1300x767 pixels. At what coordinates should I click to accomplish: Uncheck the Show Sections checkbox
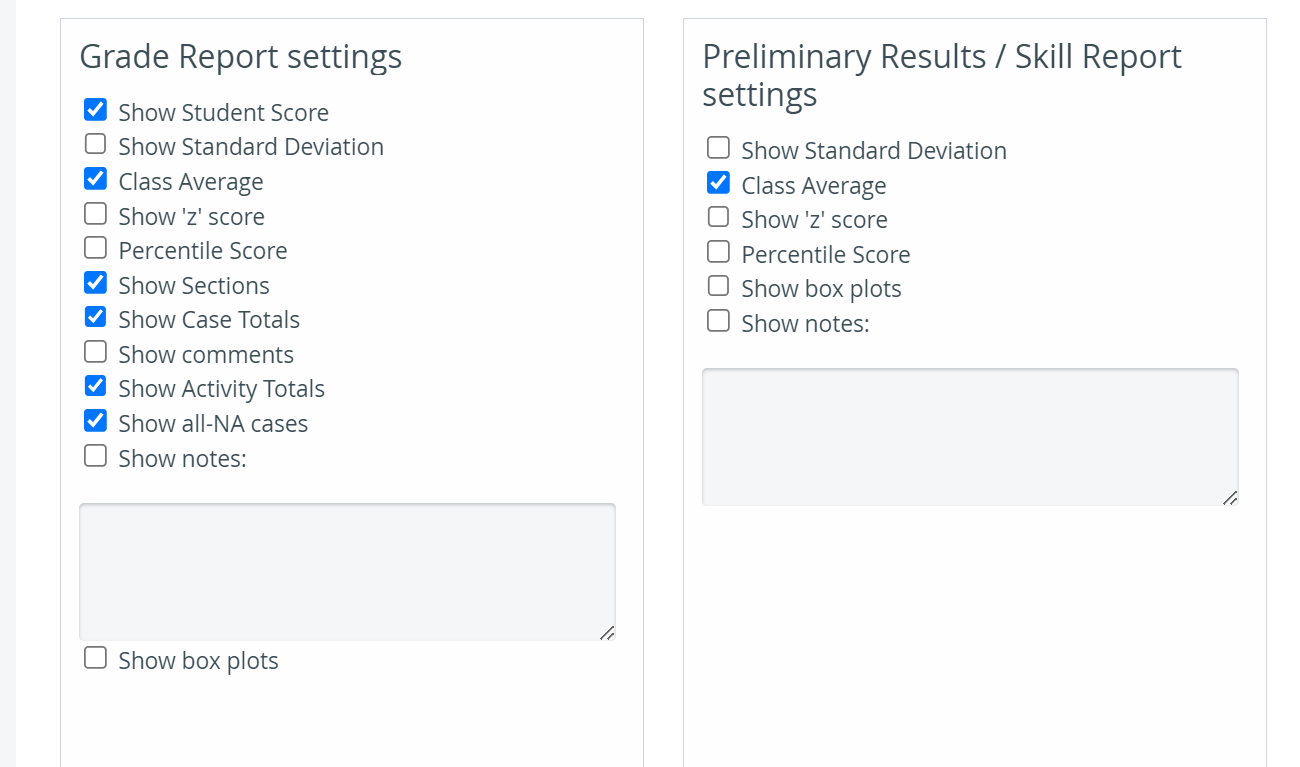95,283
